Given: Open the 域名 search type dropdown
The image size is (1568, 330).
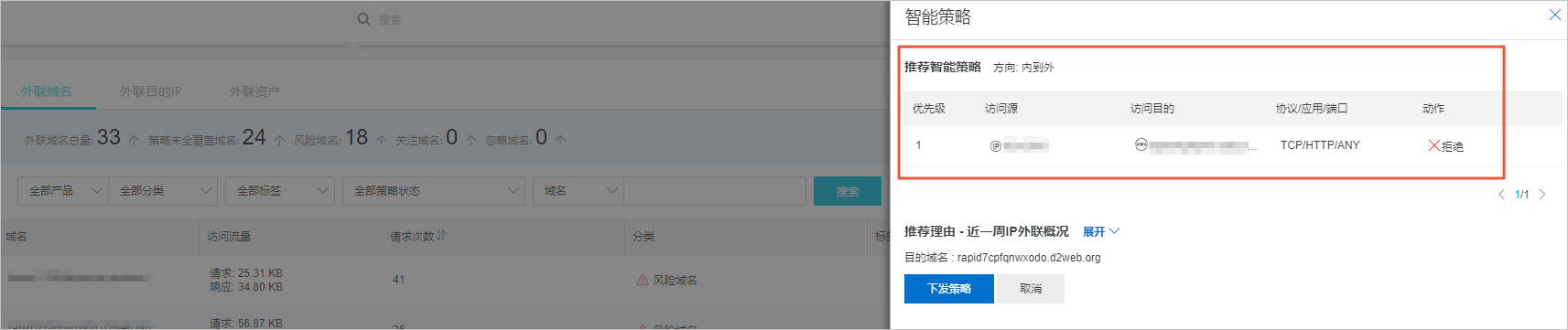Looking at the screenshot, I should click(579, 190).
